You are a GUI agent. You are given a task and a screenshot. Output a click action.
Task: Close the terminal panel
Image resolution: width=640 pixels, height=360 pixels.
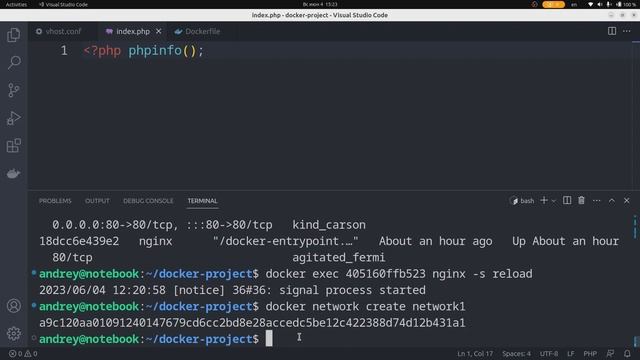pos(627,201)
